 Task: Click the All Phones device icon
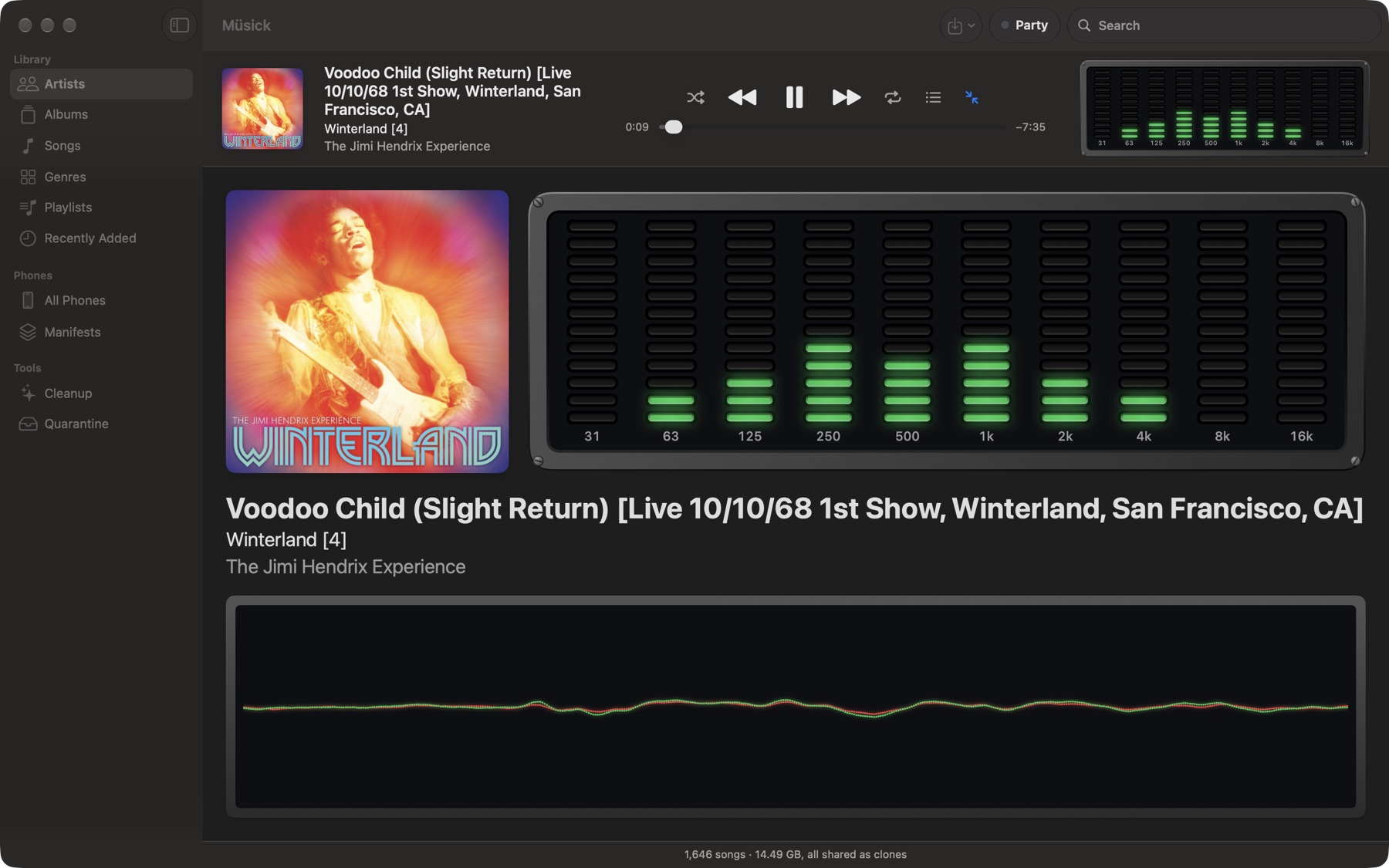tap(28, 300)
